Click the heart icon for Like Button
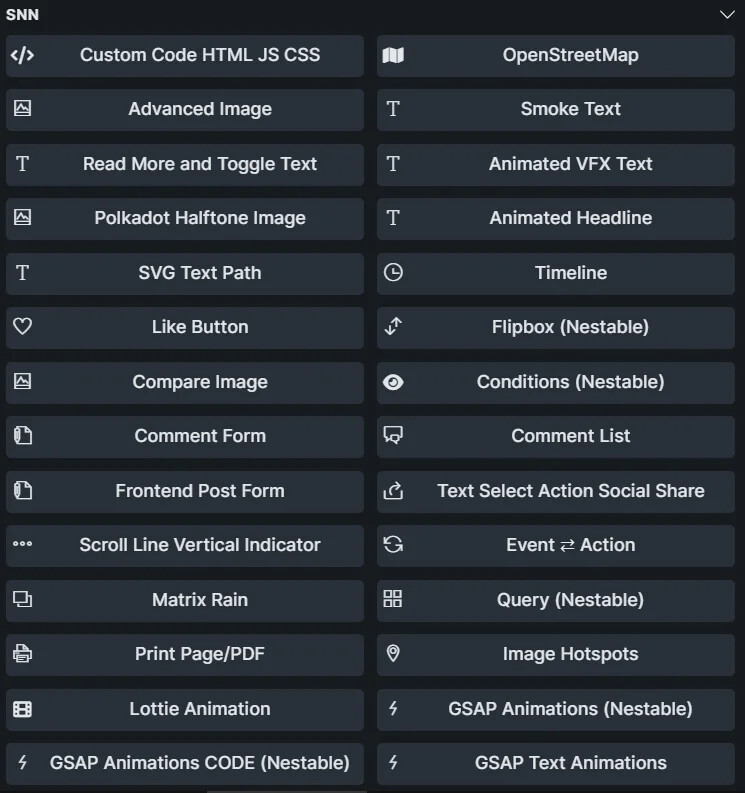Image resolution: width=745 pixels, height=793 pixels. (x=22, y=327)
